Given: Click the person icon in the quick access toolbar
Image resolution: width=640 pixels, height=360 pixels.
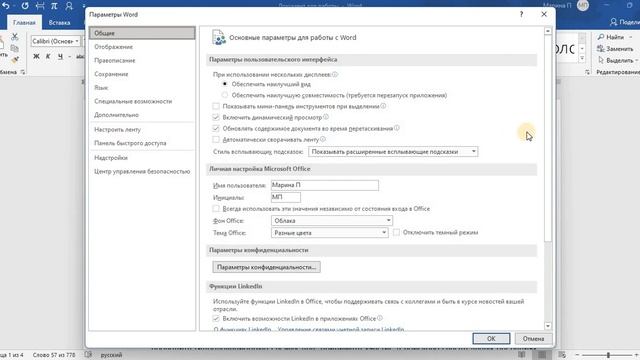Looking at the screenshot, I should click(x=69, y=6).
